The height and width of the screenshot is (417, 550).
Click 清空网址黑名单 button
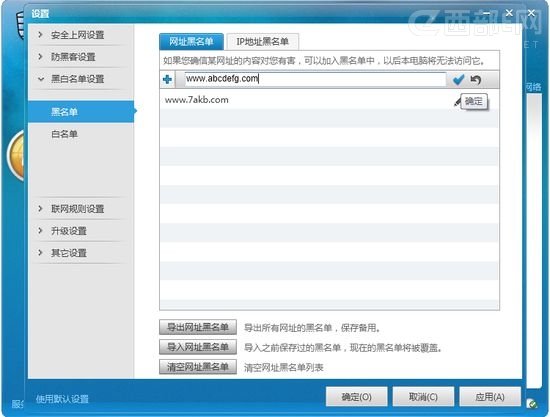(x=198, y=367)
